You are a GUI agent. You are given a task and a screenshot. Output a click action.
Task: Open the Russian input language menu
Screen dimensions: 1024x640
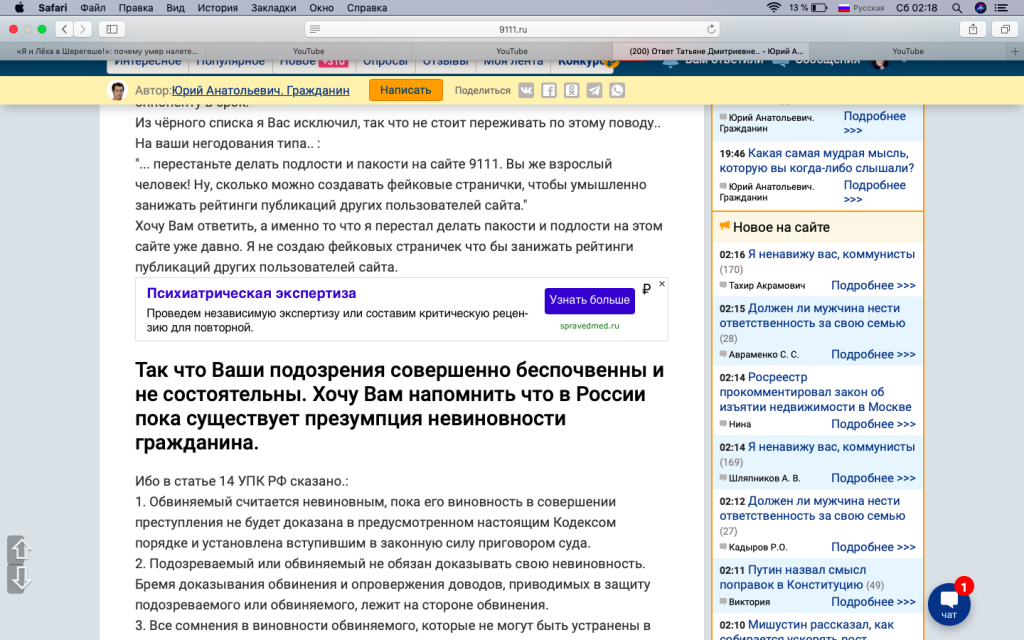[x=861, y=7]
